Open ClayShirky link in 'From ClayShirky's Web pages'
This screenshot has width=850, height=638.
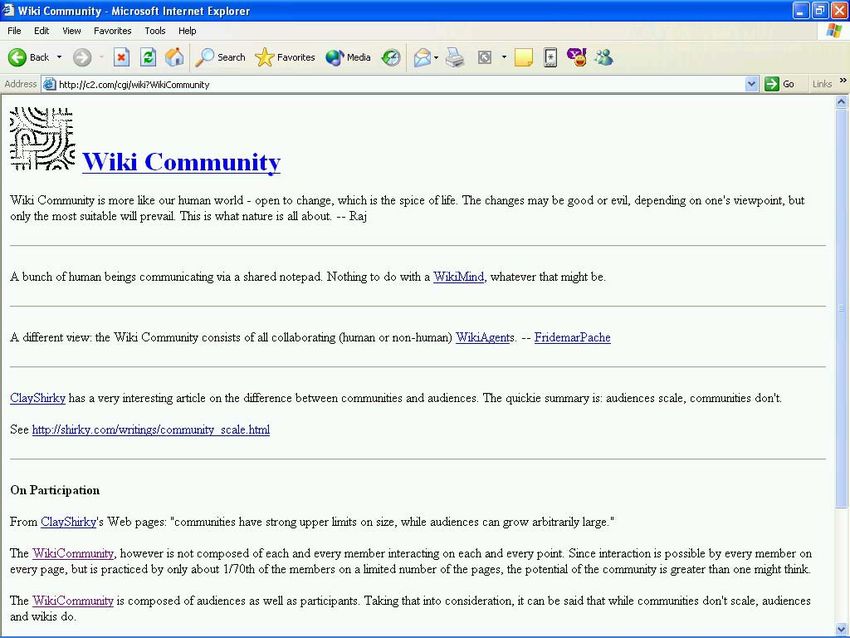click(68, 521)
